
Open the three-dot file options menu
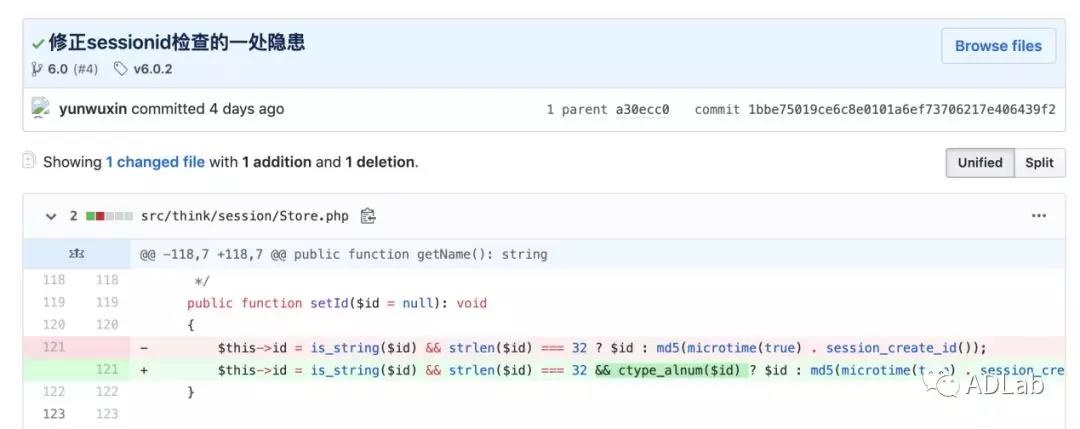(x=1039, y=216)
